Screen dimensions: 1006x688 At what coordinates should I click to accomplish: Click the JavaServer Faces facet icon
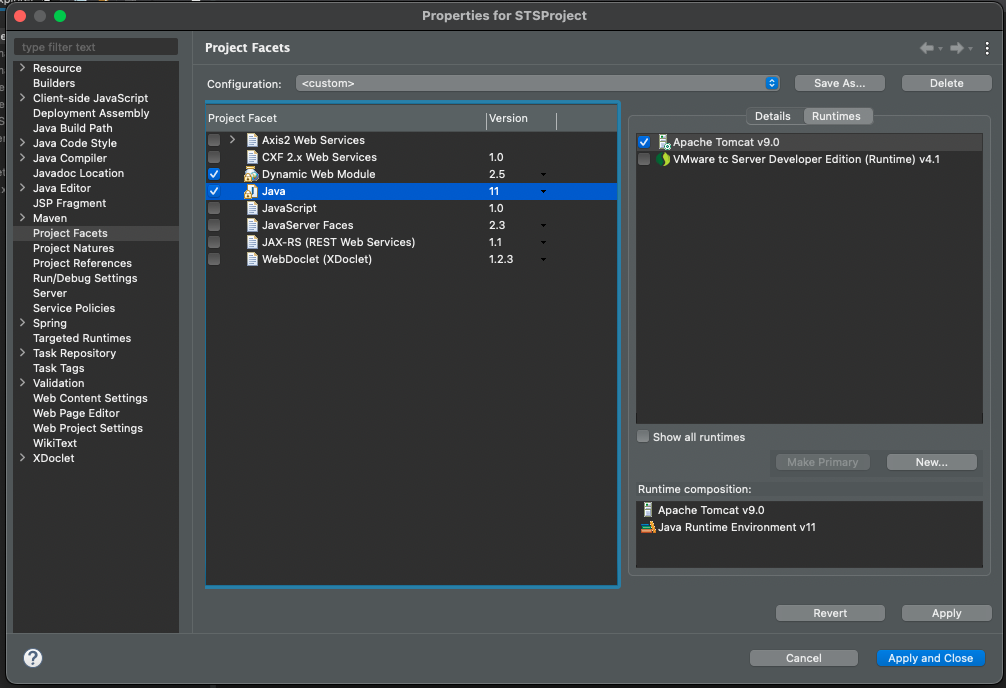click(x=252, y=225)
